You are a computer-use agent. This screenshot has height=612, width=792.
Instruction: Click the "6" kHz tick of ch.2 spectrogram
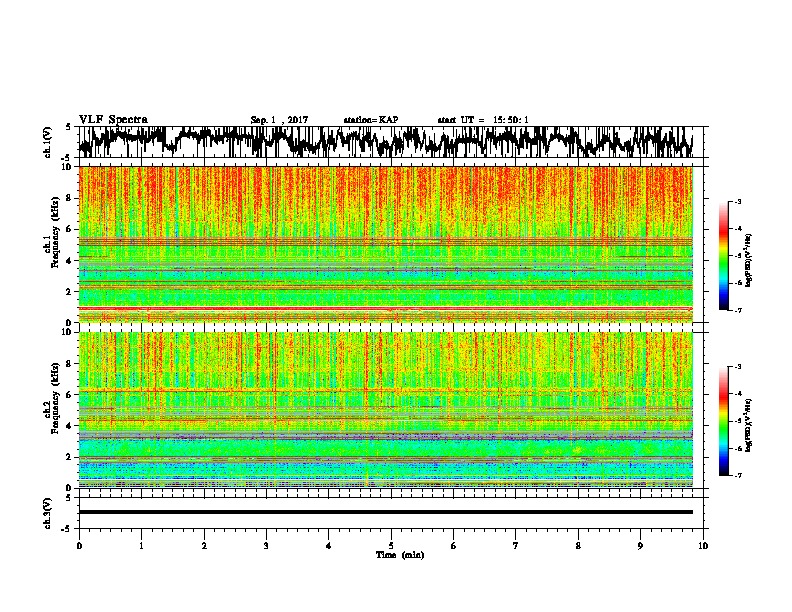coord(69,395)
